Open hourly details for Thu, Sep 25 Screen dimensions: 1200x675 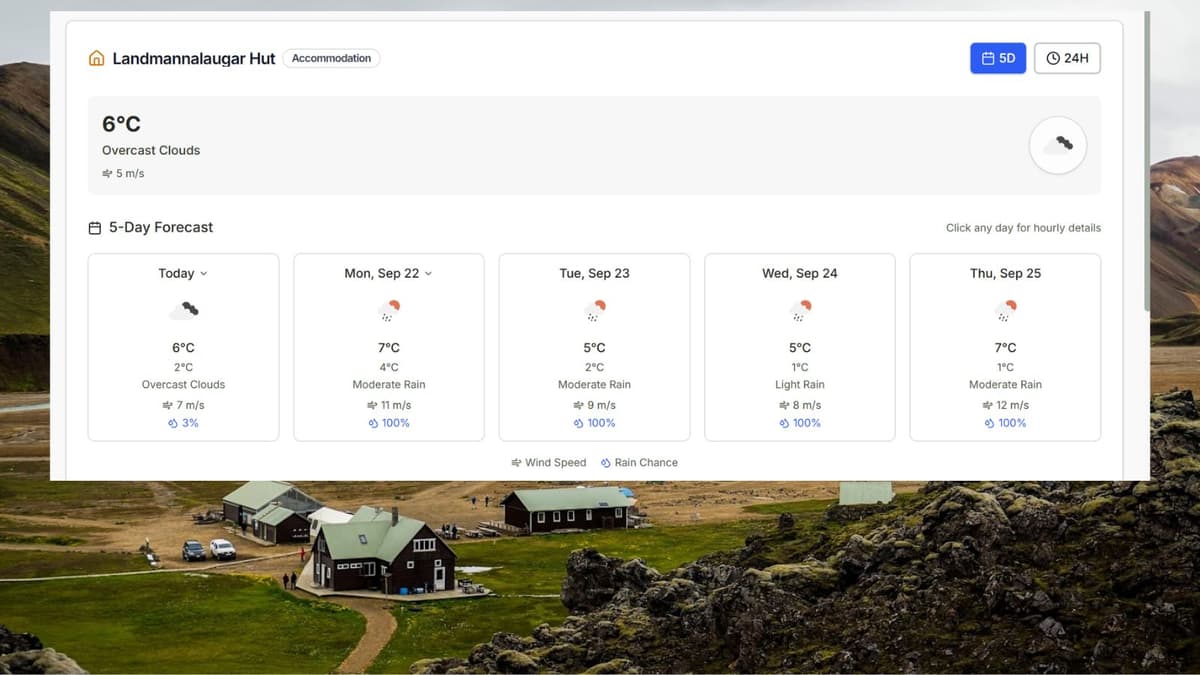tap(1005, 347)
